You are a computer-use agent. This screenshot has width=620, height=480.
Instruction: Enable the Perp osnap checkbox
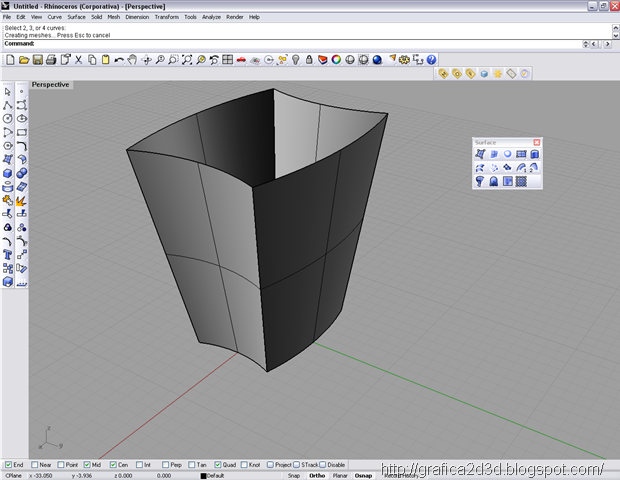(165, 465)
